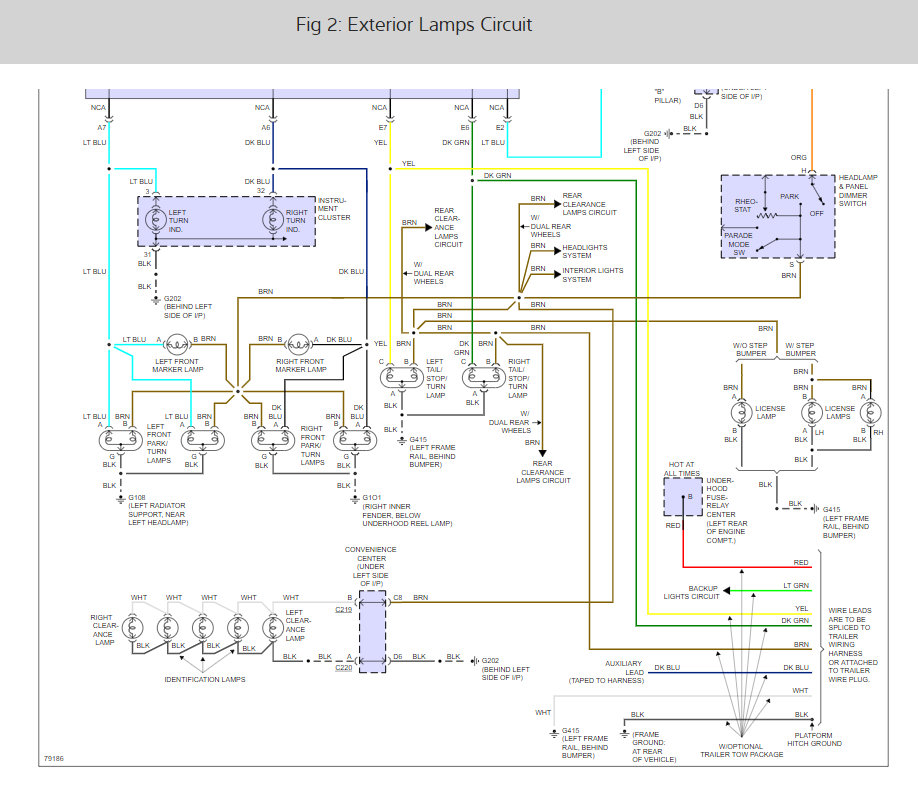The height and width of the screenshot is (797, 918).
Task: Click the 'LEFT CLEARANCE LAMP' label
Action: click(298, 625)
